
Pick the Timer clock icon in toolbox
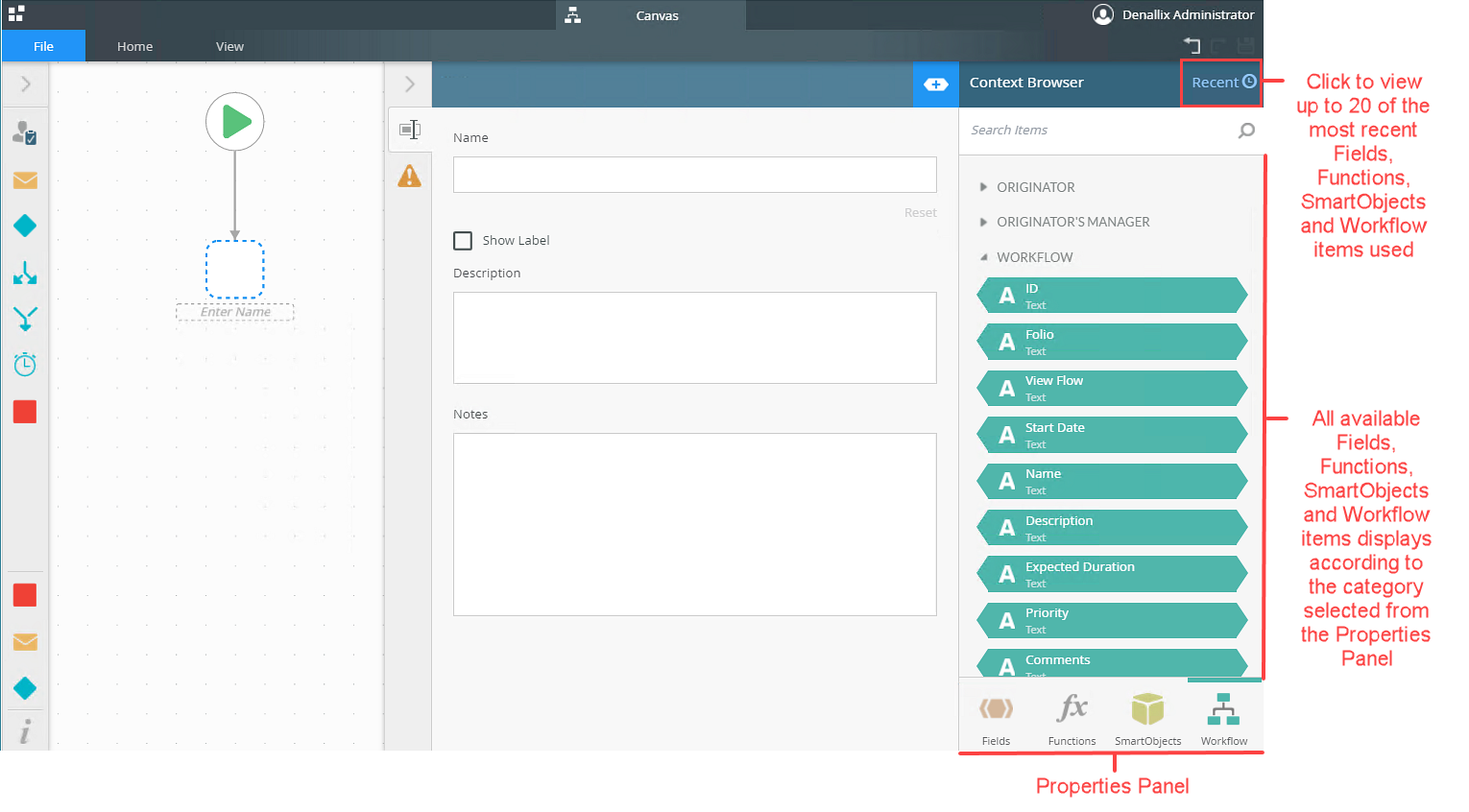click(x=25, y=365)
